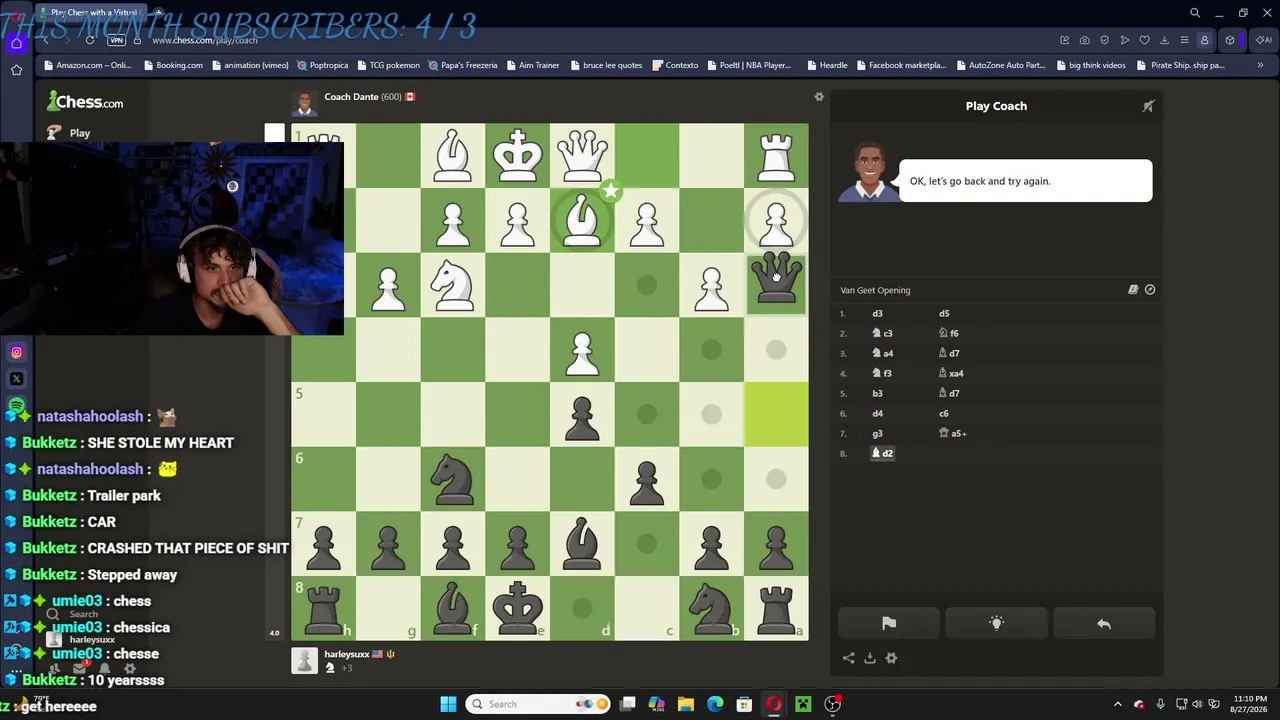Open Microsoft Store on taskbar

744,704
